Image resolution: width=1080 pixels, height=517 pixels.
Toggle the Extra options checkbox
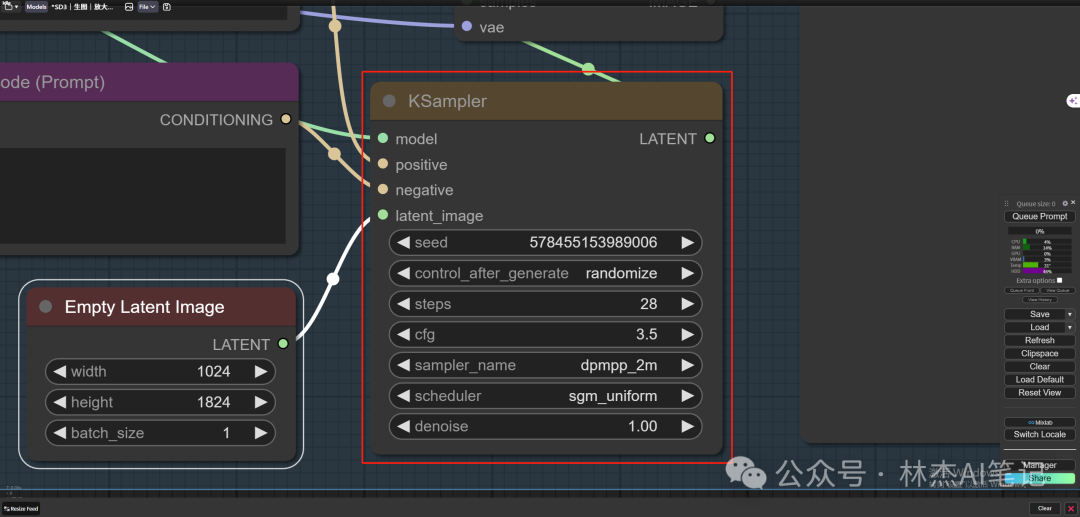point(1059,280)
